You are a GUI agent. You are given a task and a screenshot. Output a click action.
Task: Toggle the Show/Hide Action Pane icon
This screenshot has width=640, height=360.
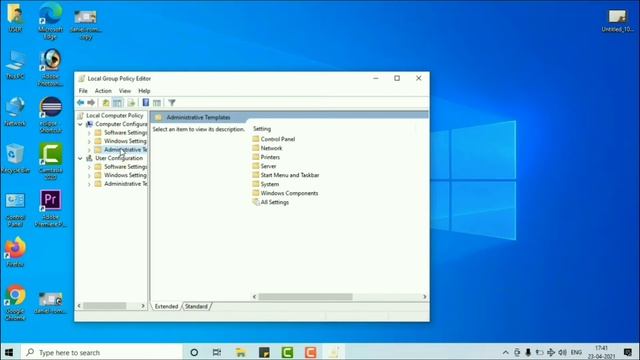click(x=157, y=102)
